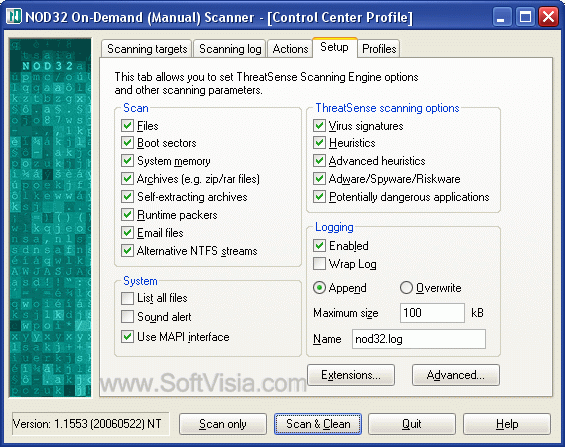Enable the Wrap Log checkbox
This screenshot has height=447, width=565.
point(319,264)
